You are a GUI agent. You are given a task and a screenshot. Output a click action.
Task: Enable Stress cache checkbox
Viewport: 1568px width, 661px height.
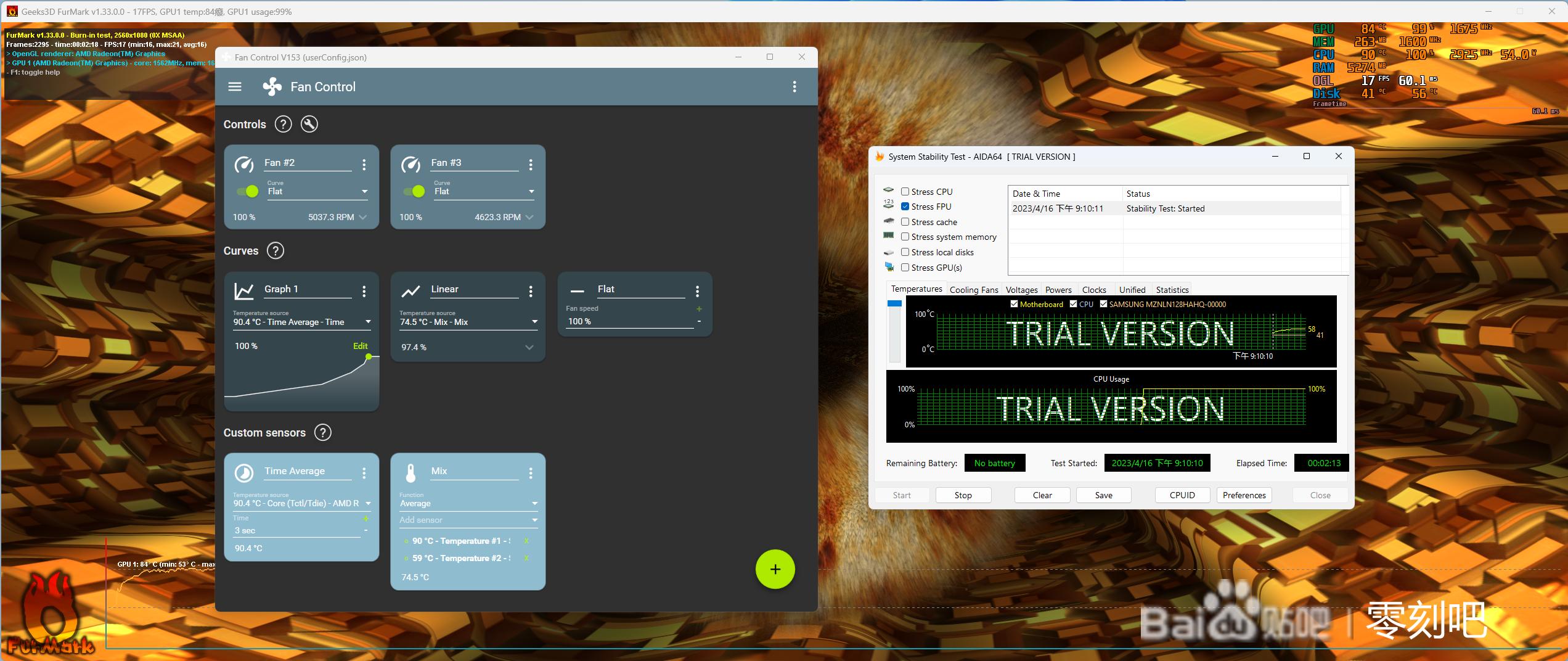click(905, 222)
